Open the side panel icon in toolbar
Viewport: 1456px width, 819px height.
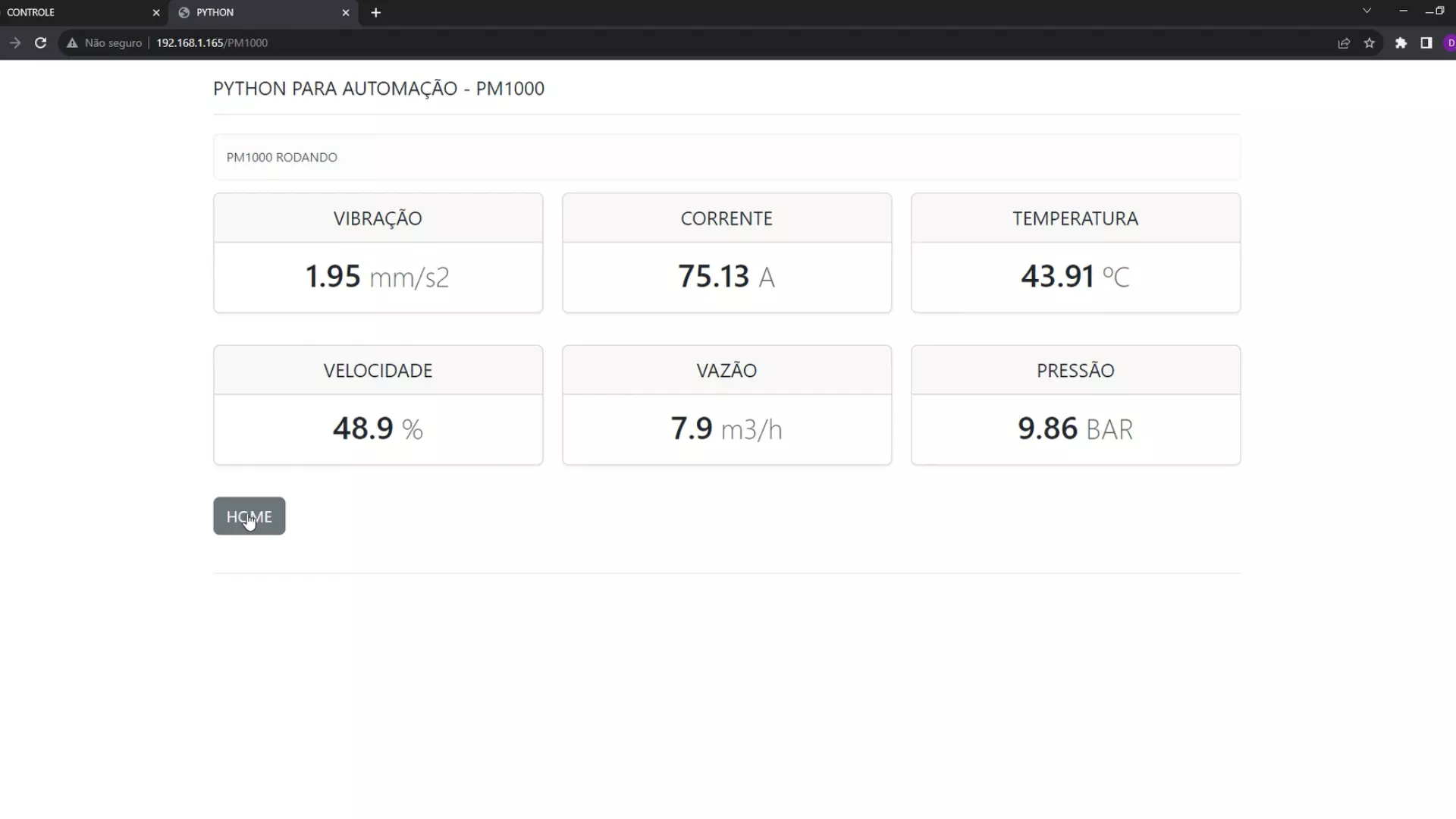coord(1426,43)
